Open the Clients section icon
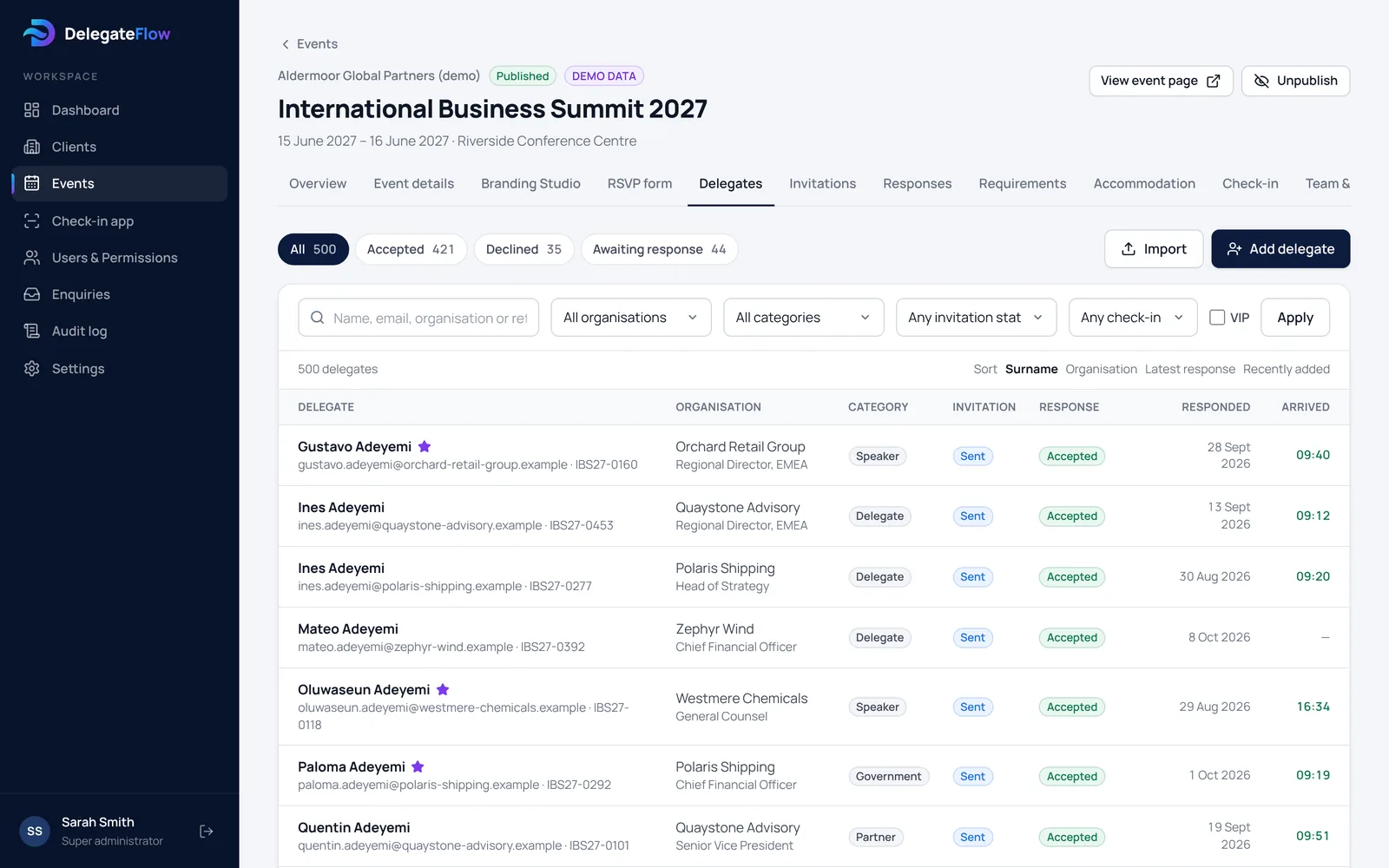The image size is (1389, 868). tap(32, 147)
